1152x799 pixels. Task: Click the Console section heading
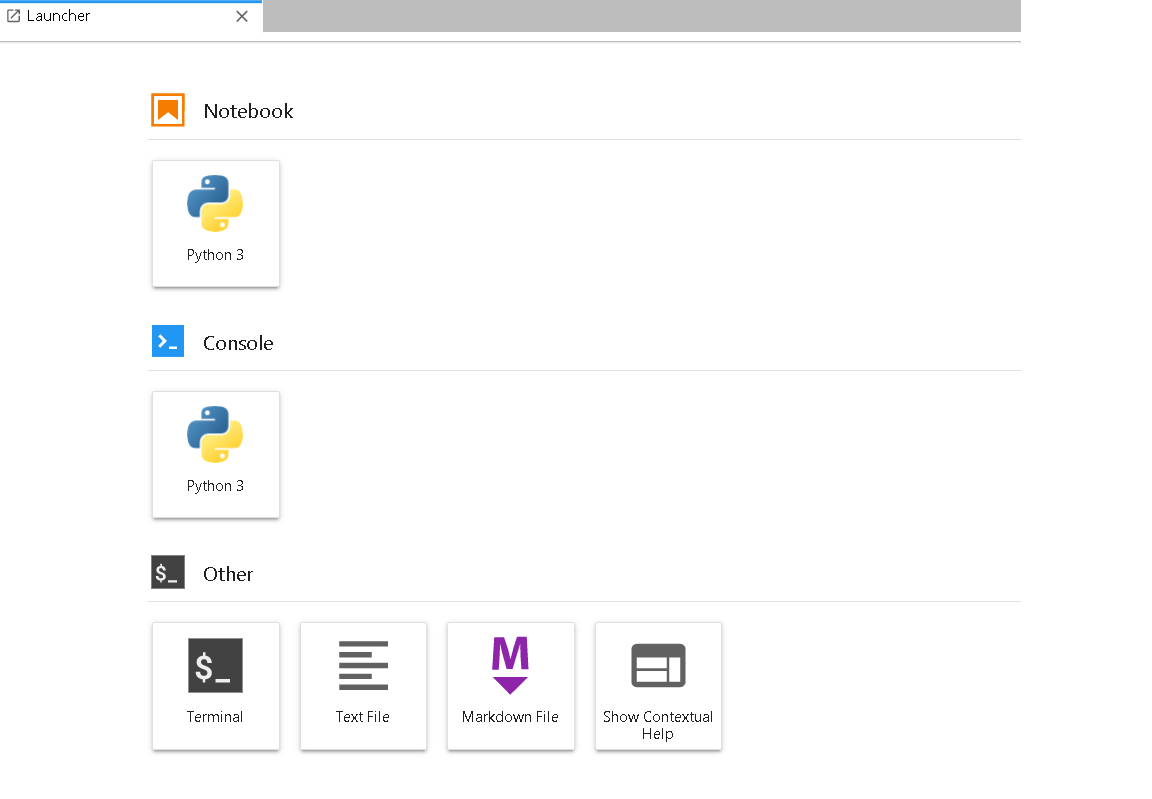[238, 343]
